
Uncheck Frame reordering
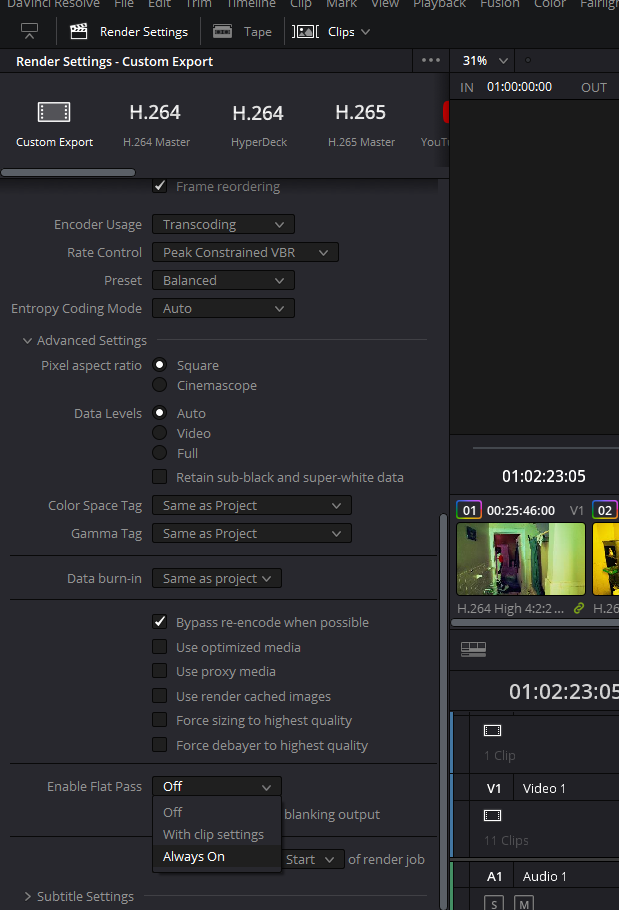point(160,186)
